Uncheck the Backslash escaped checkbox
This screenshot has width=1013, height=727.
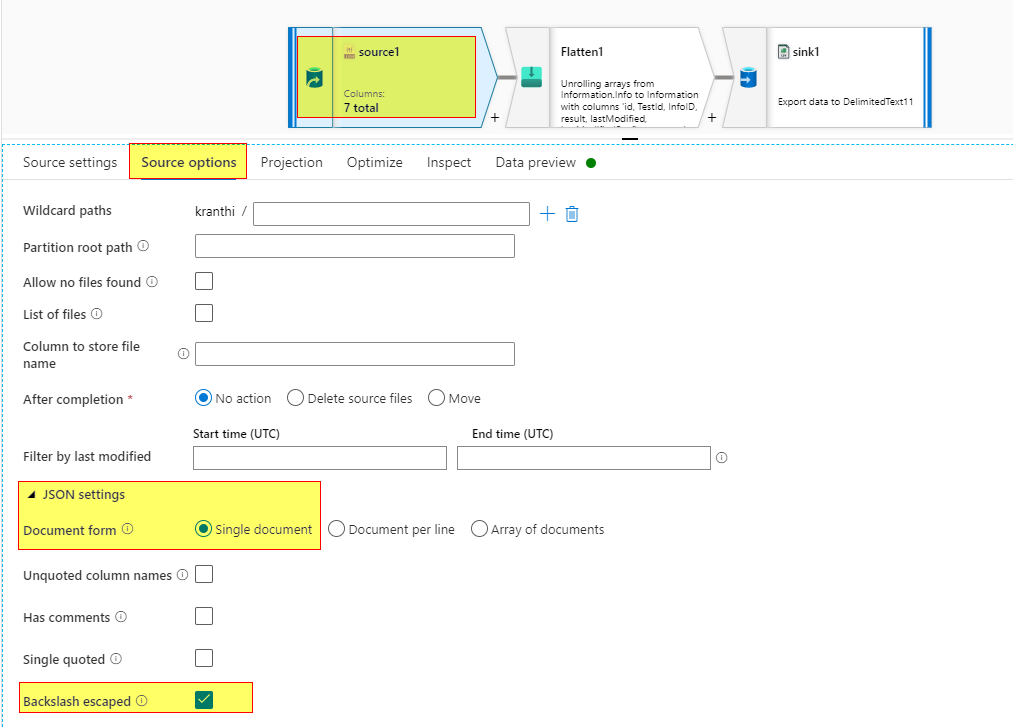click(x=204, y=700)
